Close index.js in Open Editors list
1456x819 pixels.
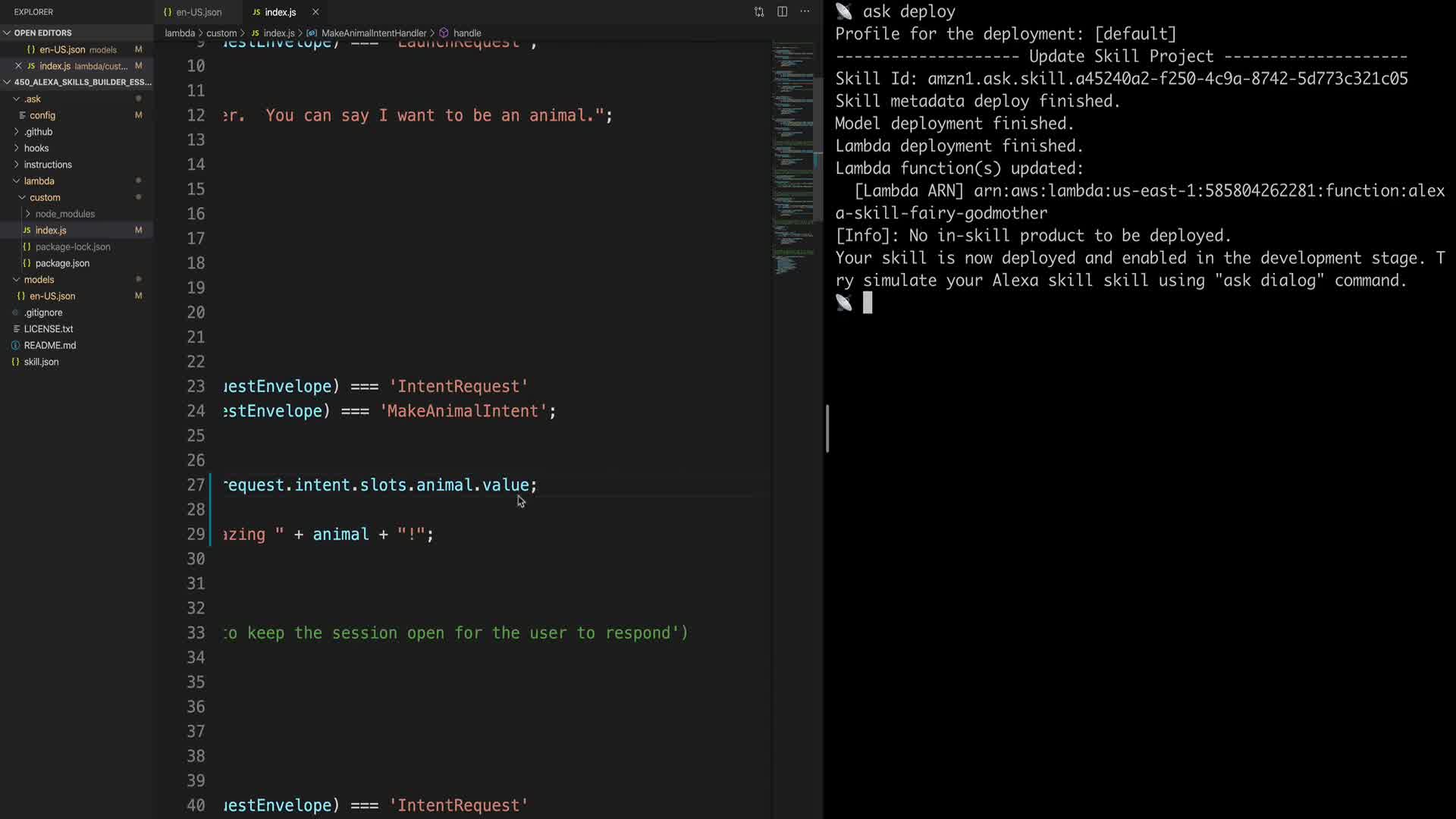(18, 66)
